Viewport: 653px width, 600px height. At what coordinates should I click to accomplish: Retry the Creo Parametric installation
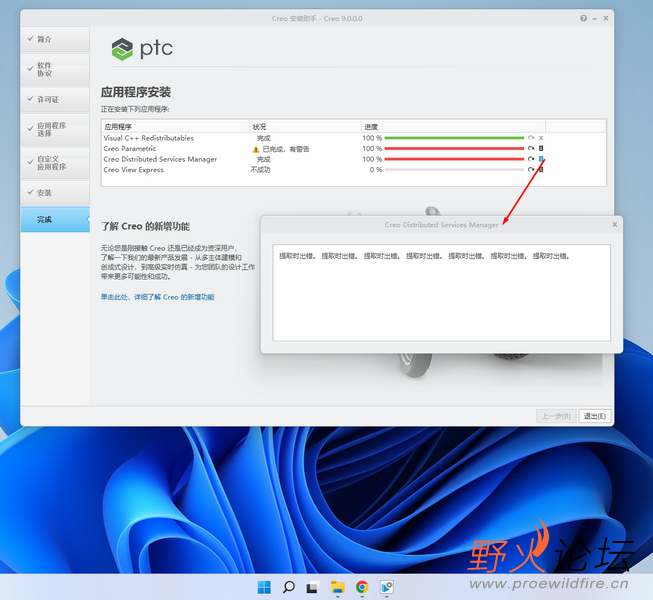pos(531,148)
